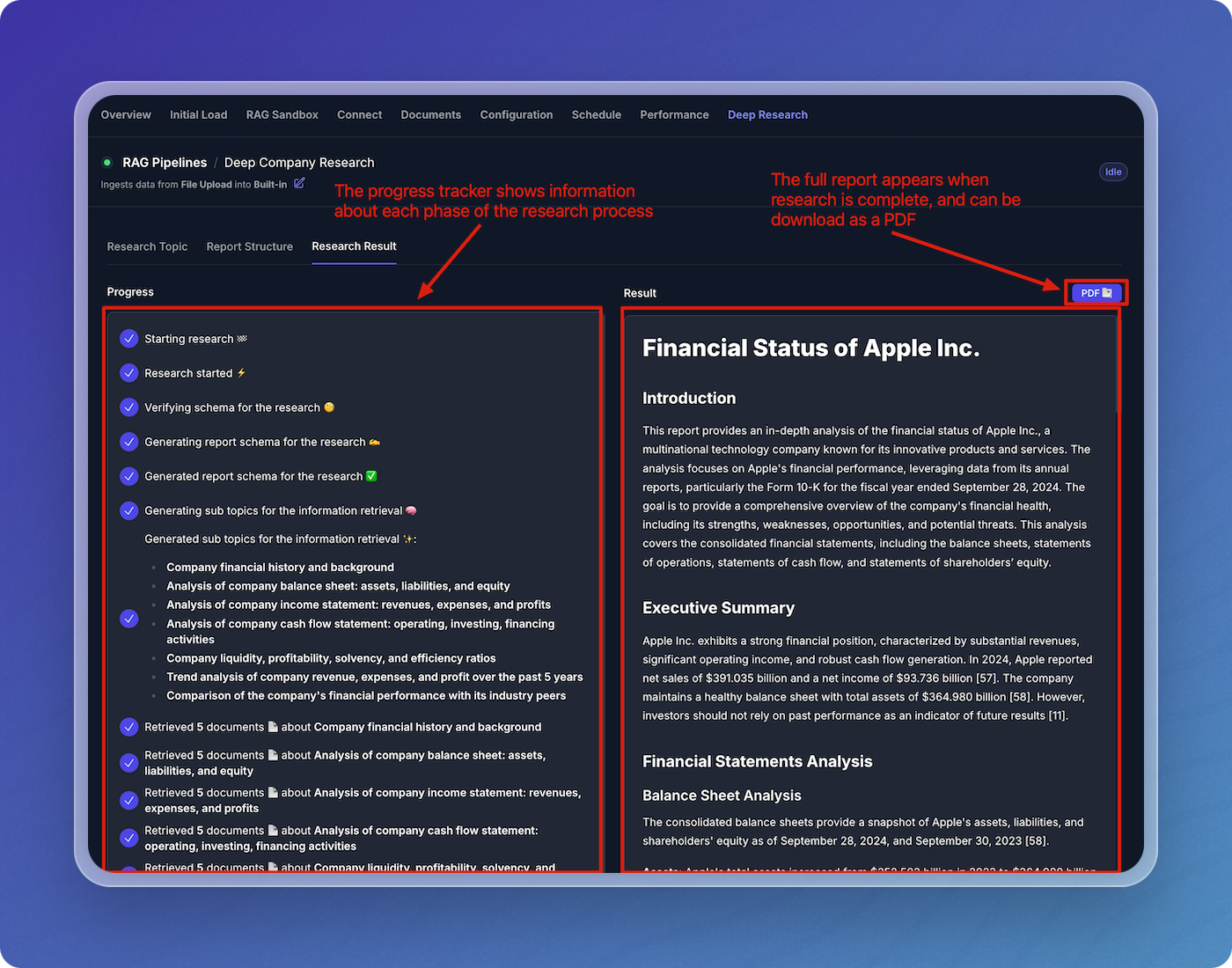Switch to the Initial Load tab

coord(198,114)
